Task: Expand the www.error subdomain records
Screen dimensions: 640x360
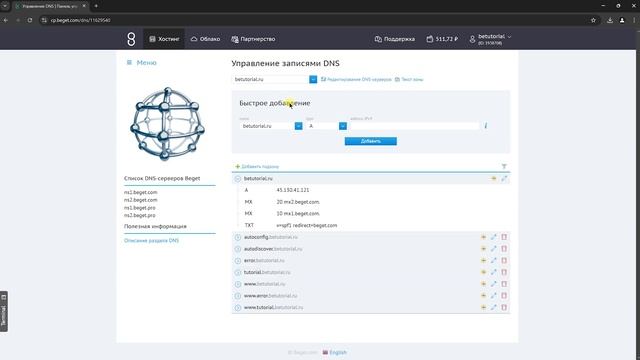Action: [238, 296]
